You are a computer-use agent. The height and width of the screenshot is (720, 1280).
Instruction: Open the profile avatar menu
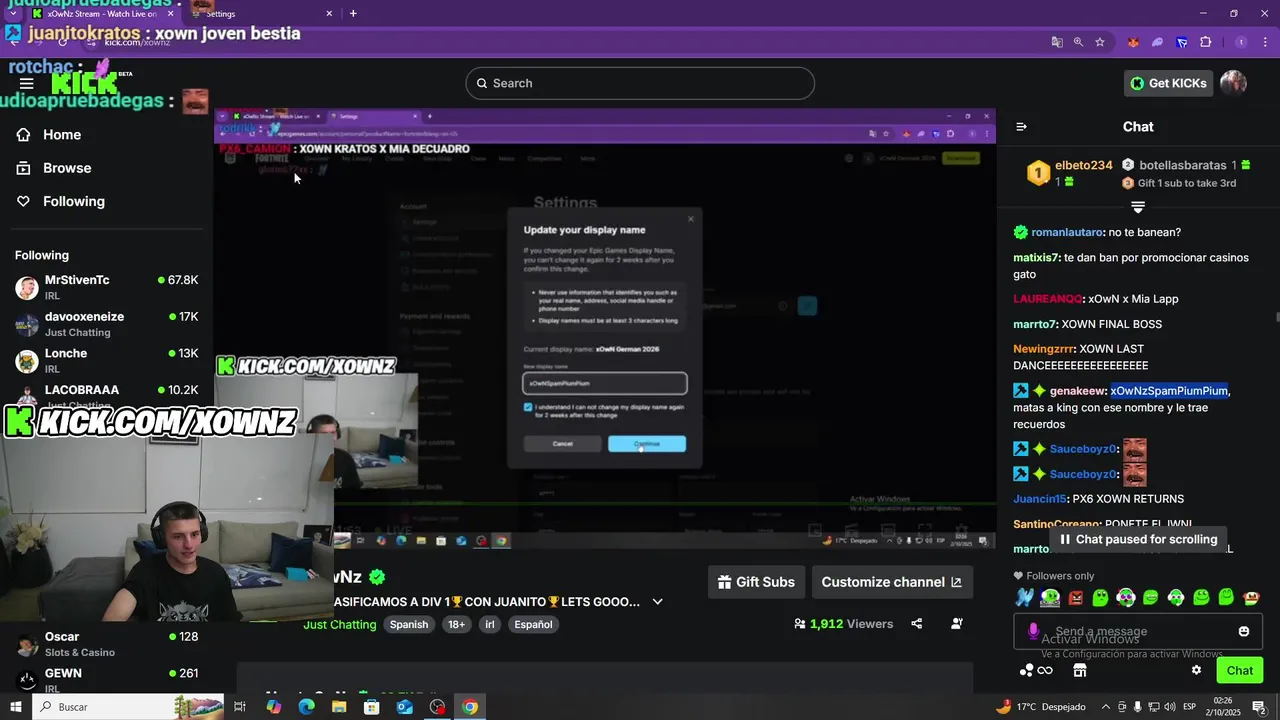[1233, 83]
